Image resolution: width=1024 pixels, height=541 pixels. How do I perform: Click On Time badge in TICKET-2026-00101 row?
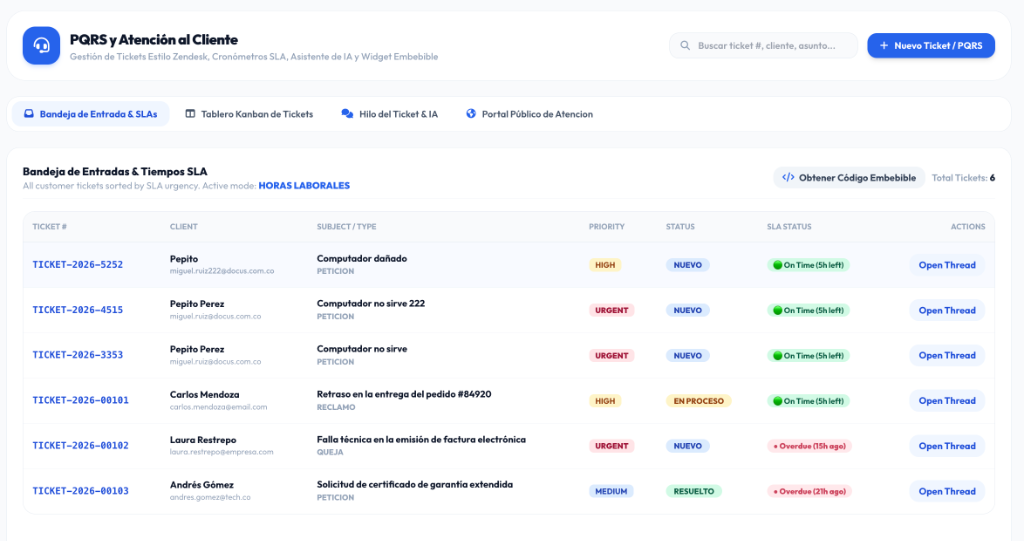(808, 401)
